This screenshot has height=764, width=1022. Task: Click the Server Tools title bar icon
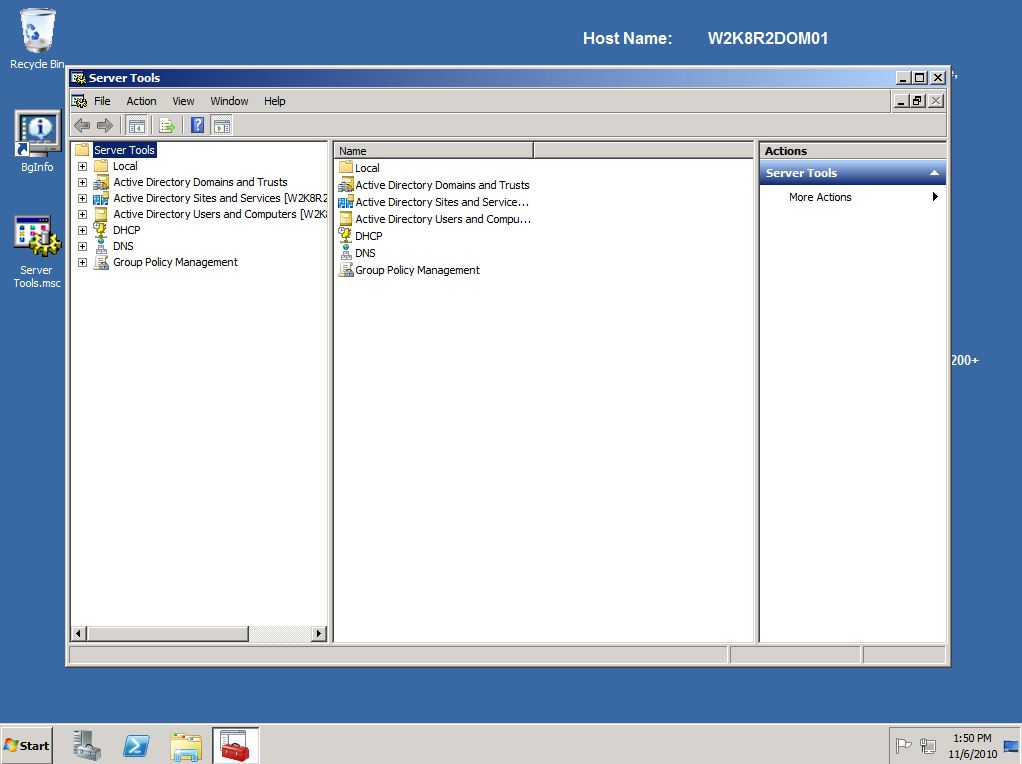tap(79, 78)
